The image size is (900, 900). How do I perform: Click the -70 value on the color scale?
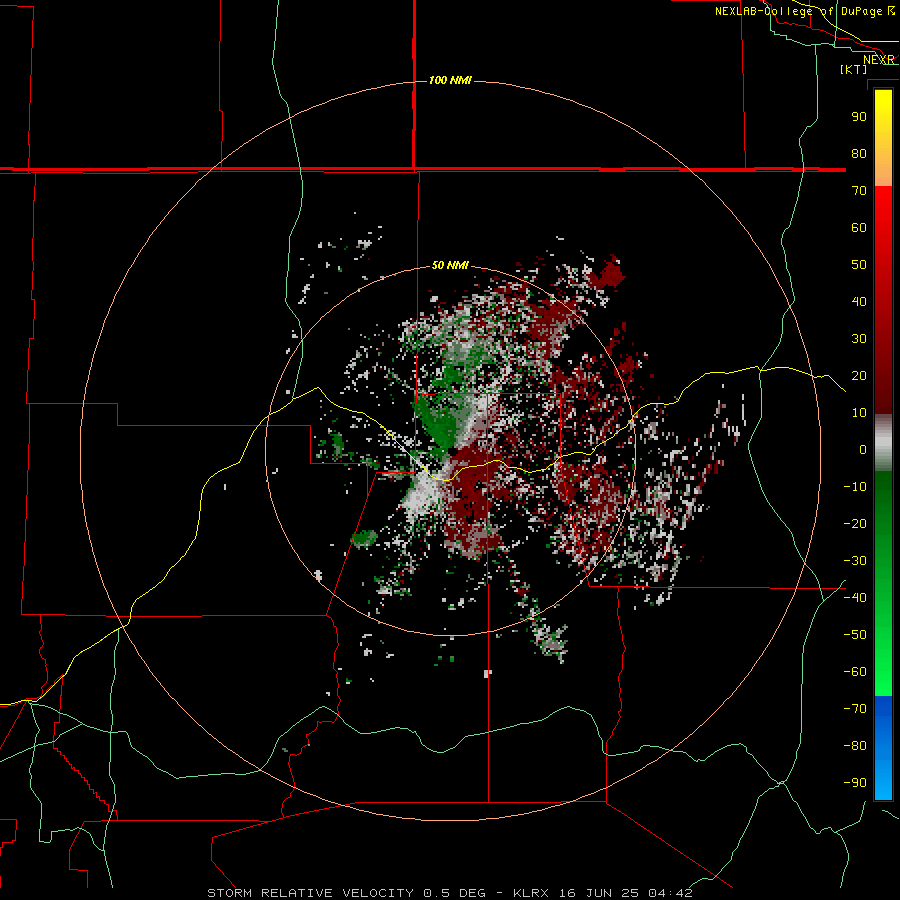pos(855,709)
